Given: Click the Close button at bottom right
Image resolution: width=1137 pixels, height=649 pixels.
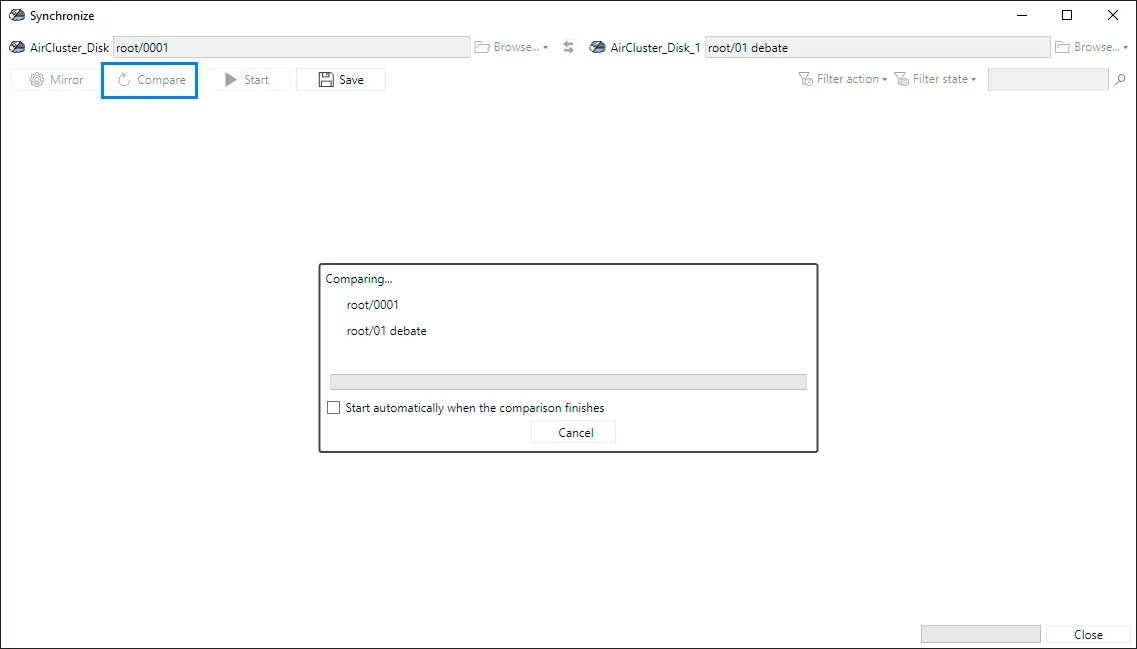Looking at the screenshot, I should click(1088, 634).
